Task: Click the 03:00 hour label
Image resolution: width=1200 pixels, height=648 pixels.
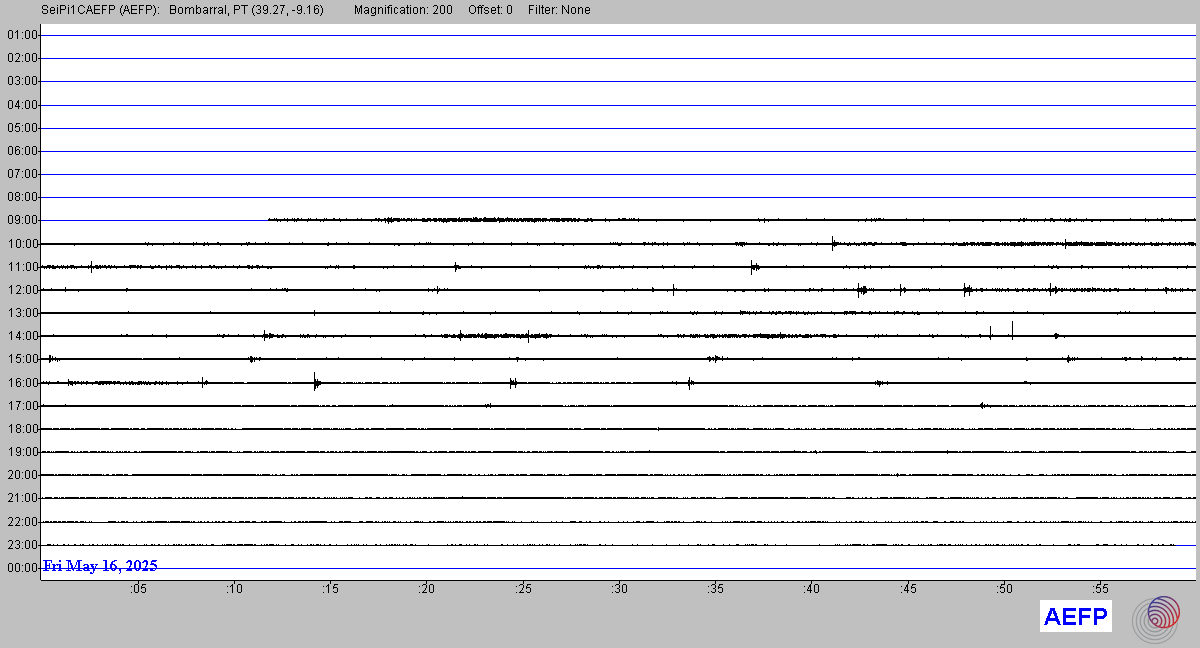Action: pyautogui.click(x=22, y=81)
